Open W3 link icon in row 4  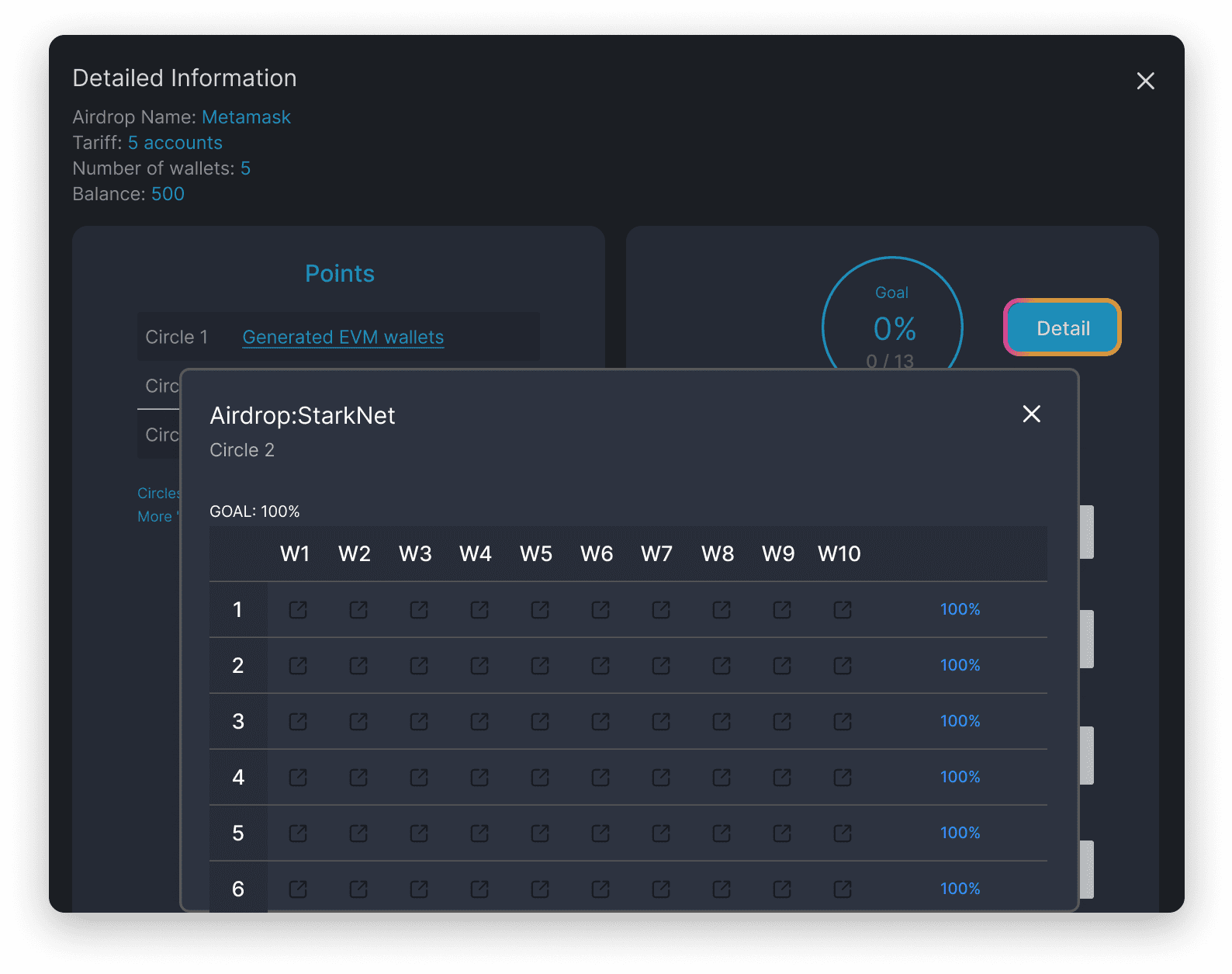tap(419, 778)
